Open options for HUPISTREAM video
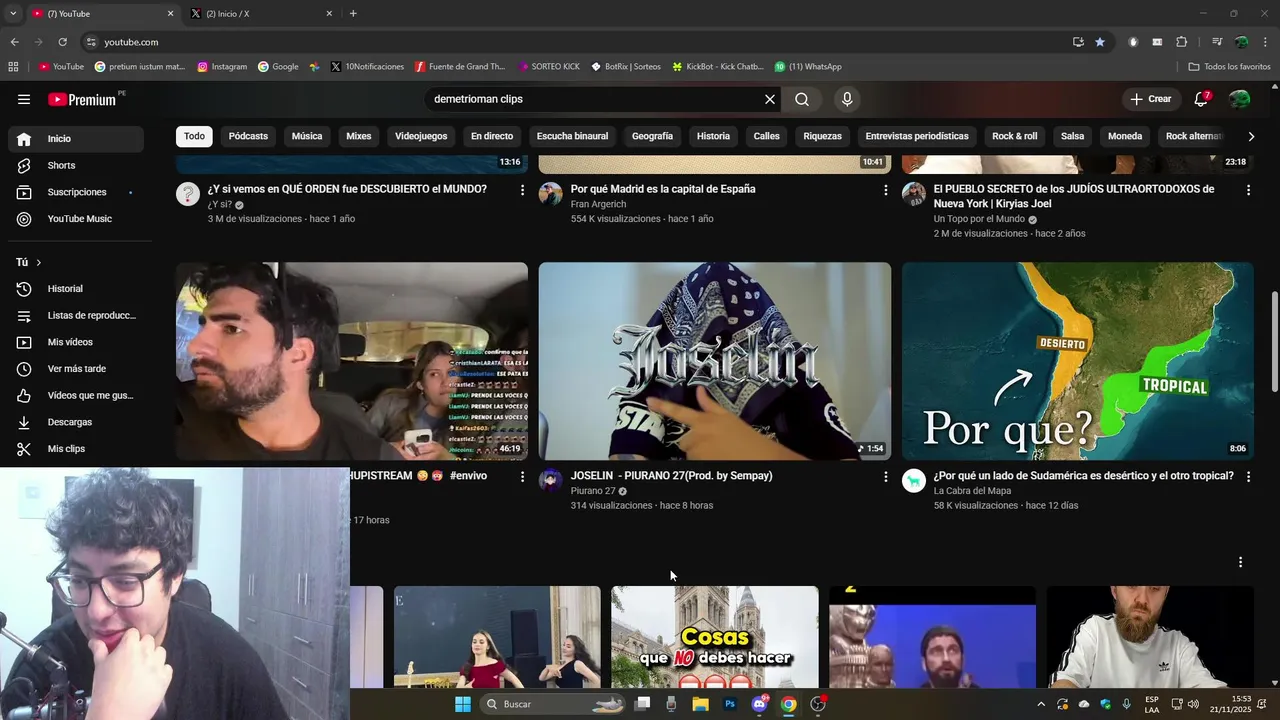1280x720 pixels. tap(522, 477)
